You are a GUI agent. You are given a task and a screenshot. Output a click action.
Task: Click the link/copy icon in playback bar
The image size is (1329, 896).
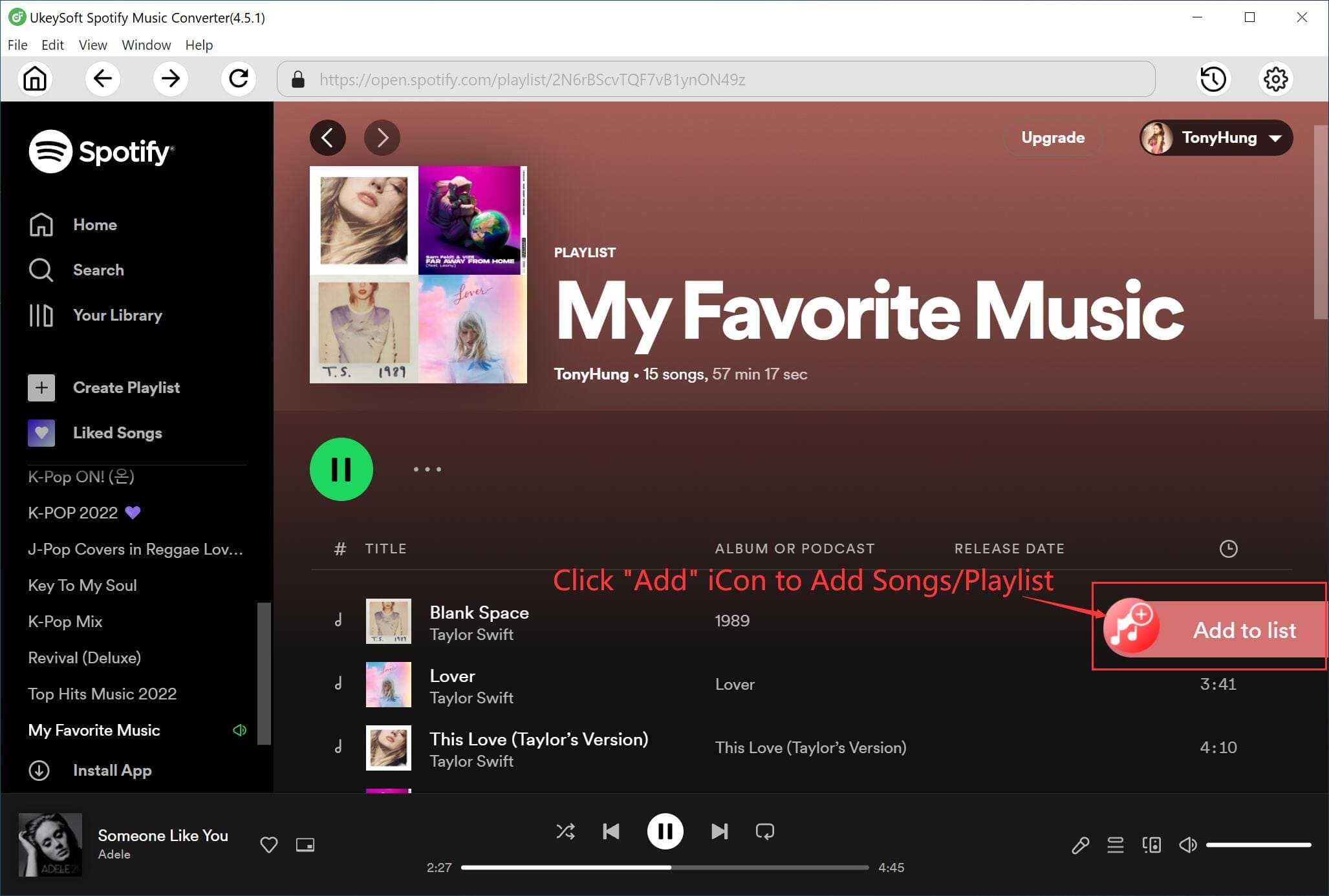coord(1080,843)
